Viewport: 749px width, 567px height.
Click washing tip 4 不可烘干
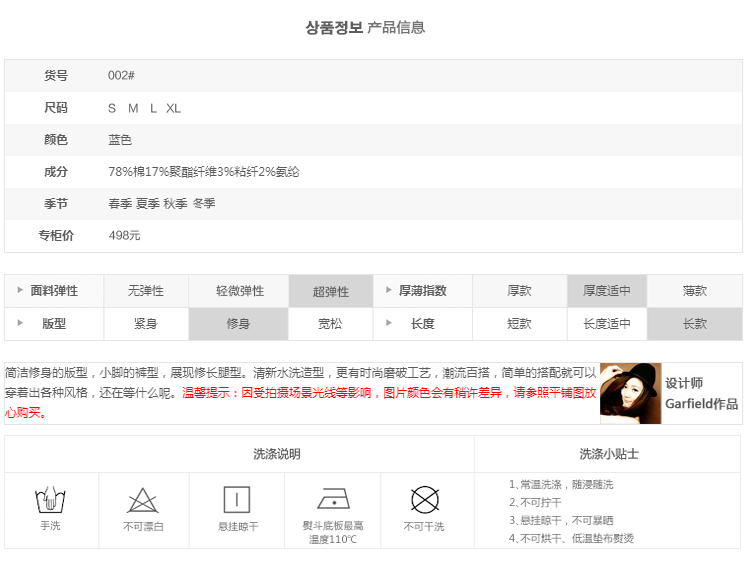pyautogui.click(x=571, y=538)
